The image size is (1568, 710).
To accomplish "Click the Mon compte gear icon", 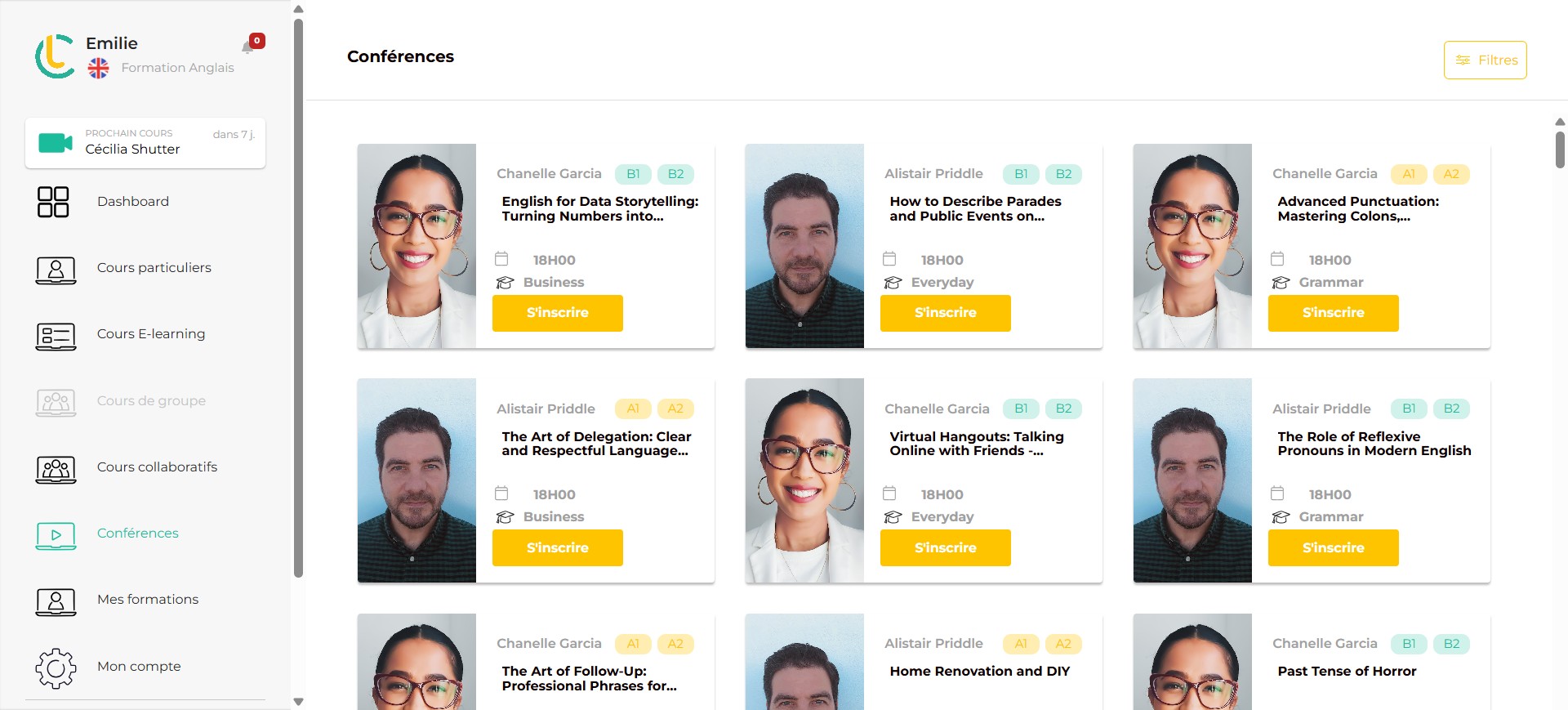I will (56, 668).
